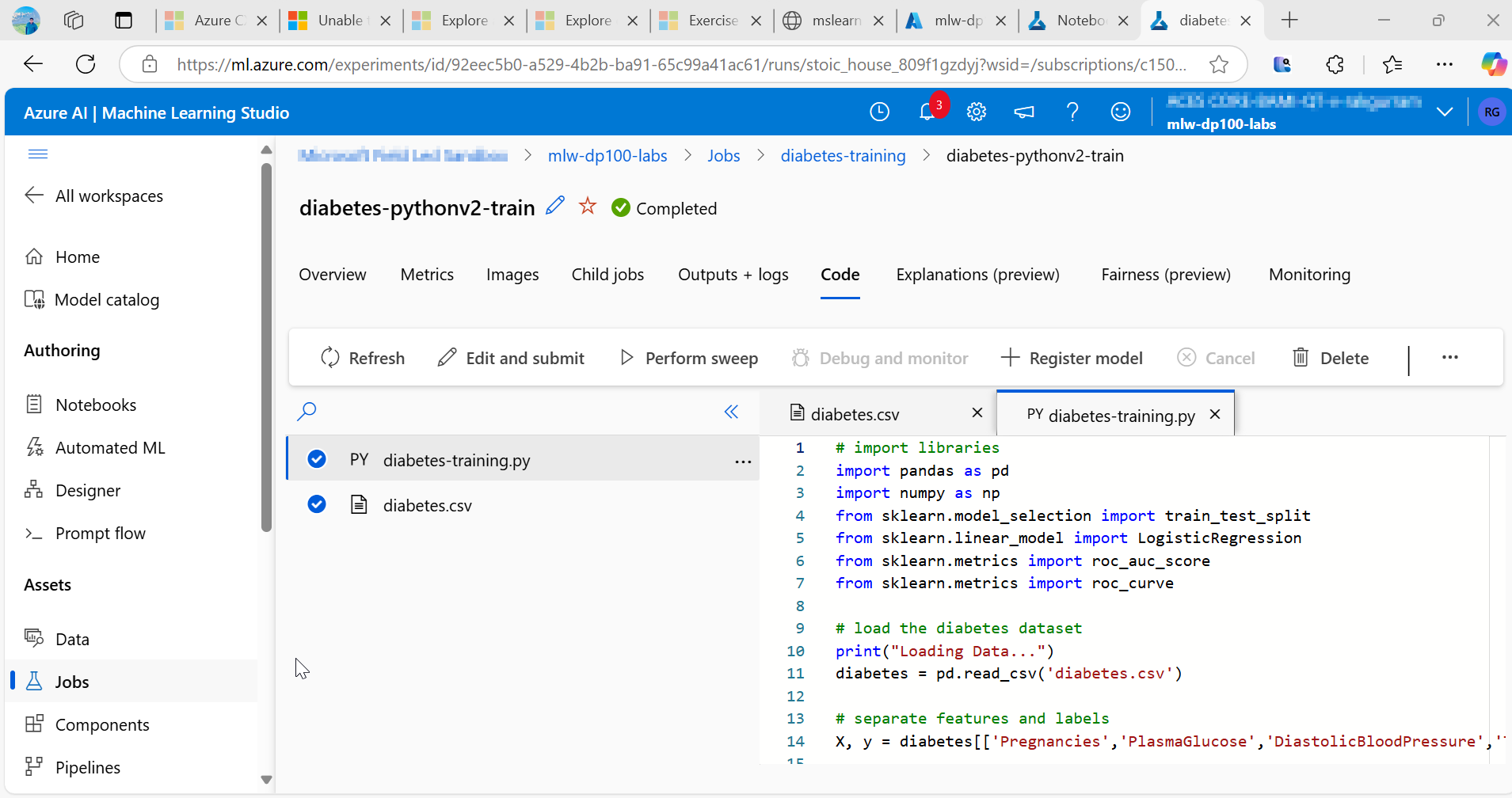Toggle the hamburger navigation menu

[x=38, y=154]
